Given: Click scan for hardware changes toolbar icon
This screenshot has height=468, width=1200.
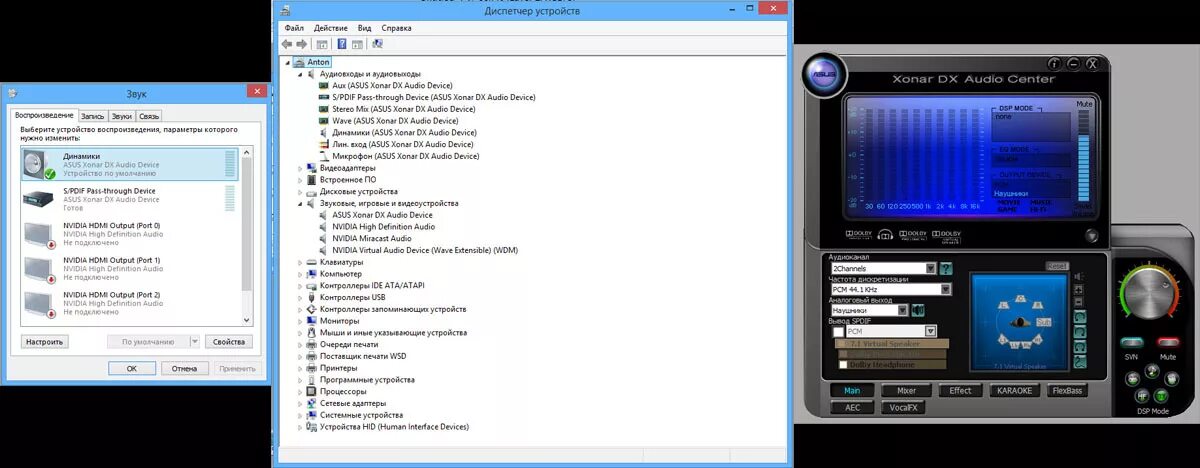Looking at the screenshot, I should pyautogui.click(x=377, y=44).
